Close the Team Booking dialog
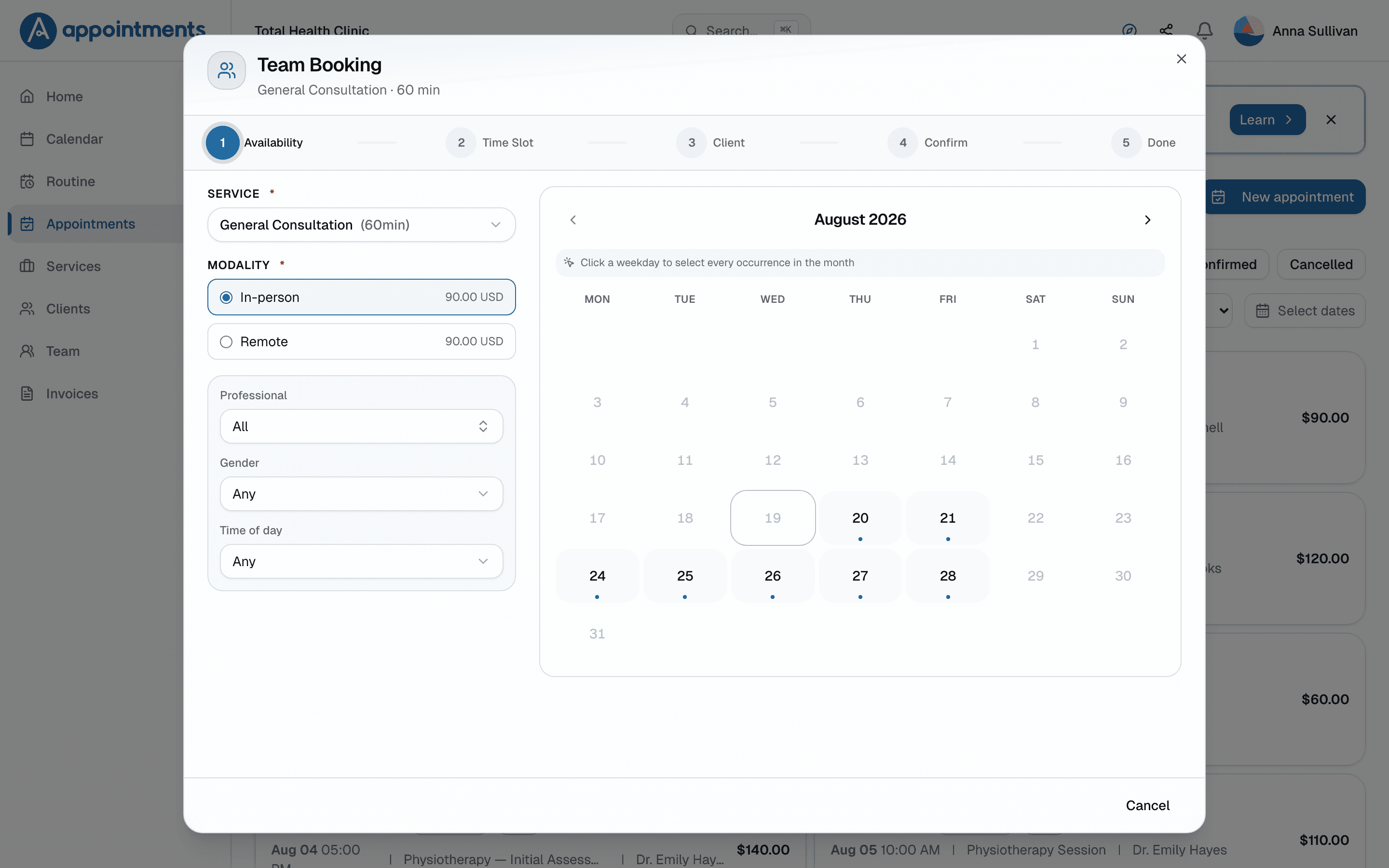The image size is (1389, 868). coord(1181,59)
